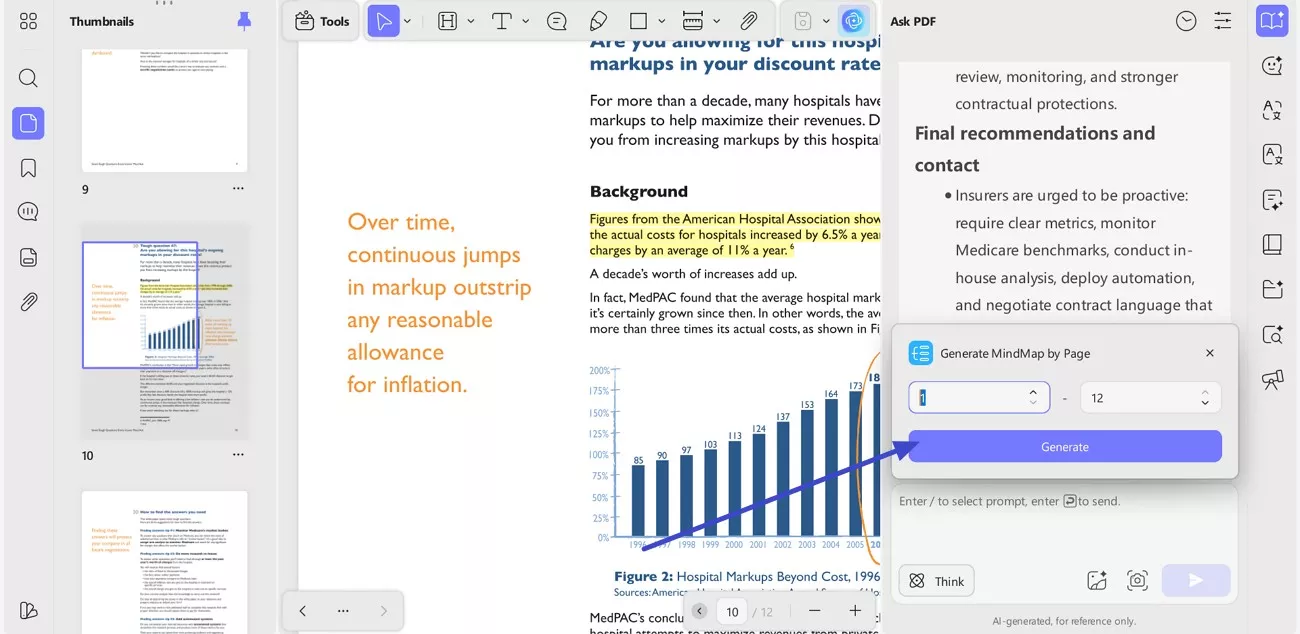Select the rectangle shape tool
Image resolution: width=1300 pixels, height=634 pixels.
638,21
